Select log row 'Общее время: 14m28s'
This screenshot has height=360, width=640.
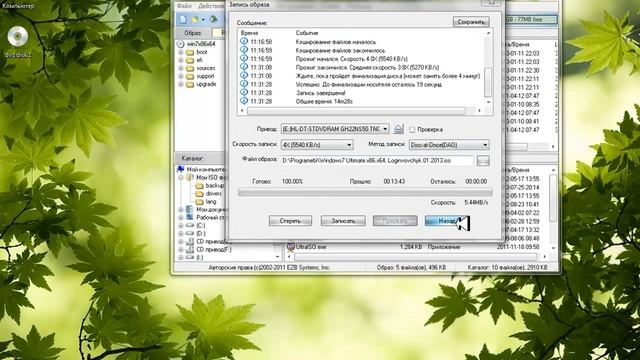click(324, 102)
